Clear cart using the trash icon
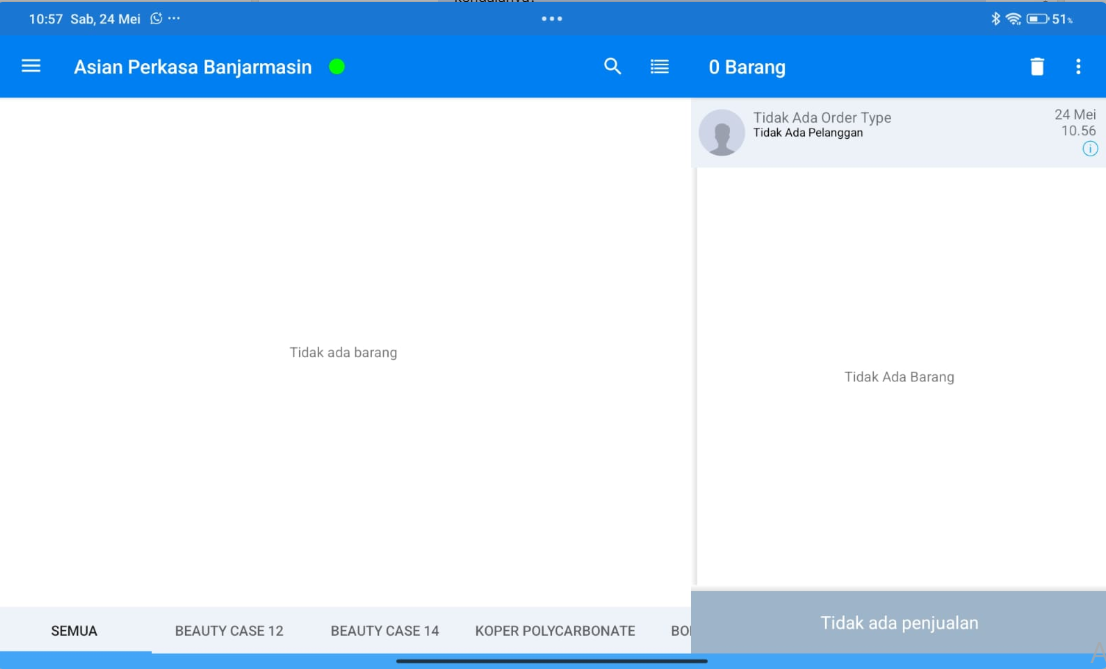This screenshot has width=1106, height=669. click(x=1037, y=67)
